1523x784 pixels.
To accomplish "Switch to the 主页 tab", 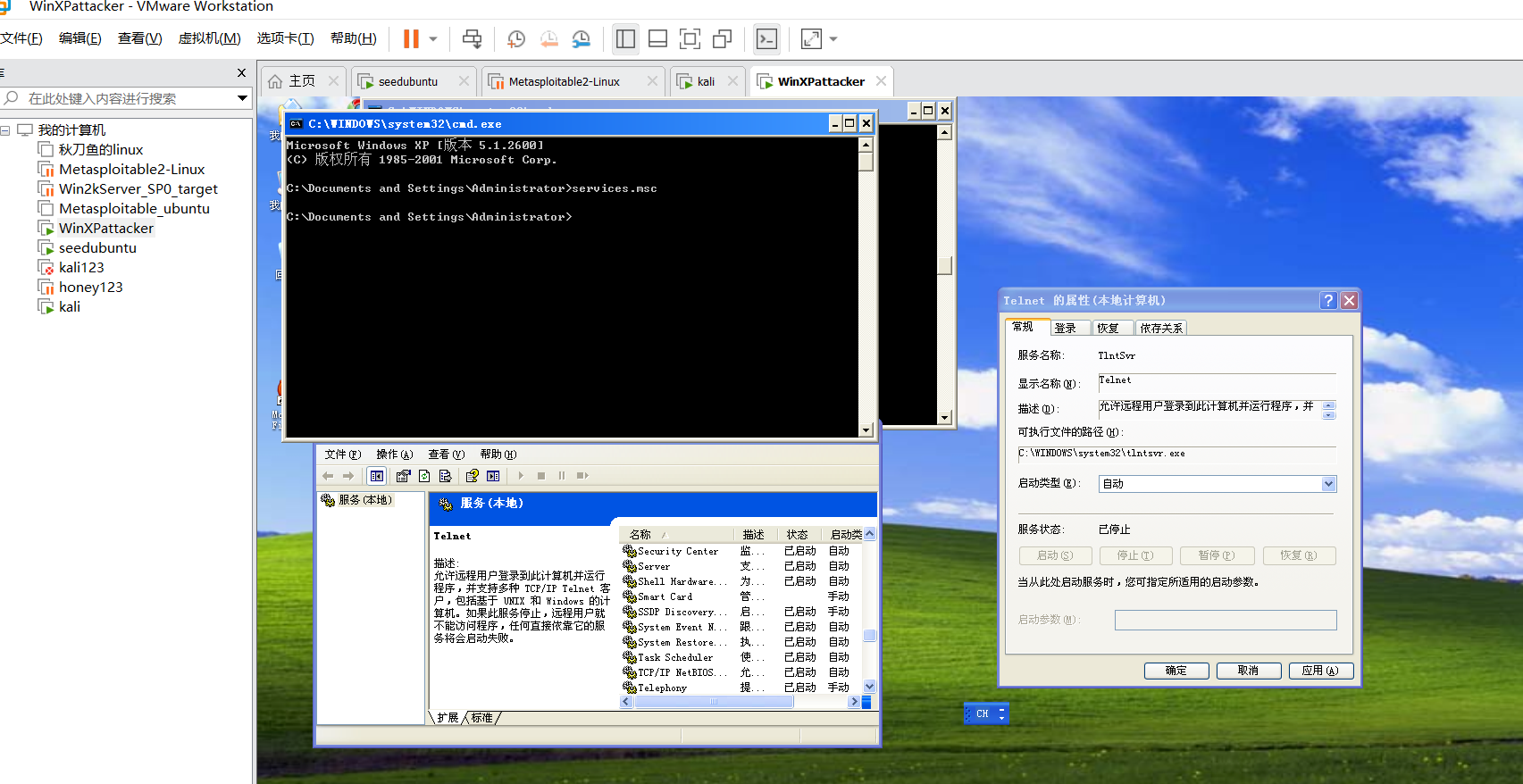I will tap(302, 81).
